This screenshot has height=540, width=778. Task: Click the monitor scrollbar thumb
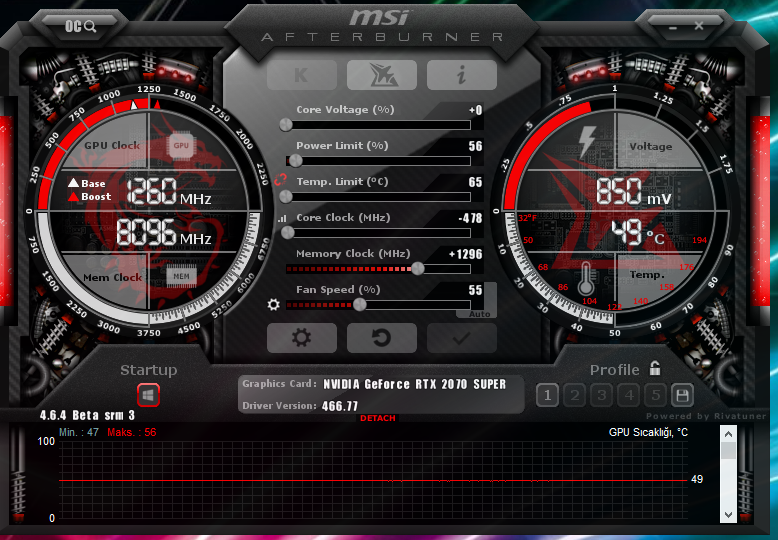pyautogui.click(x=728, y=451)
